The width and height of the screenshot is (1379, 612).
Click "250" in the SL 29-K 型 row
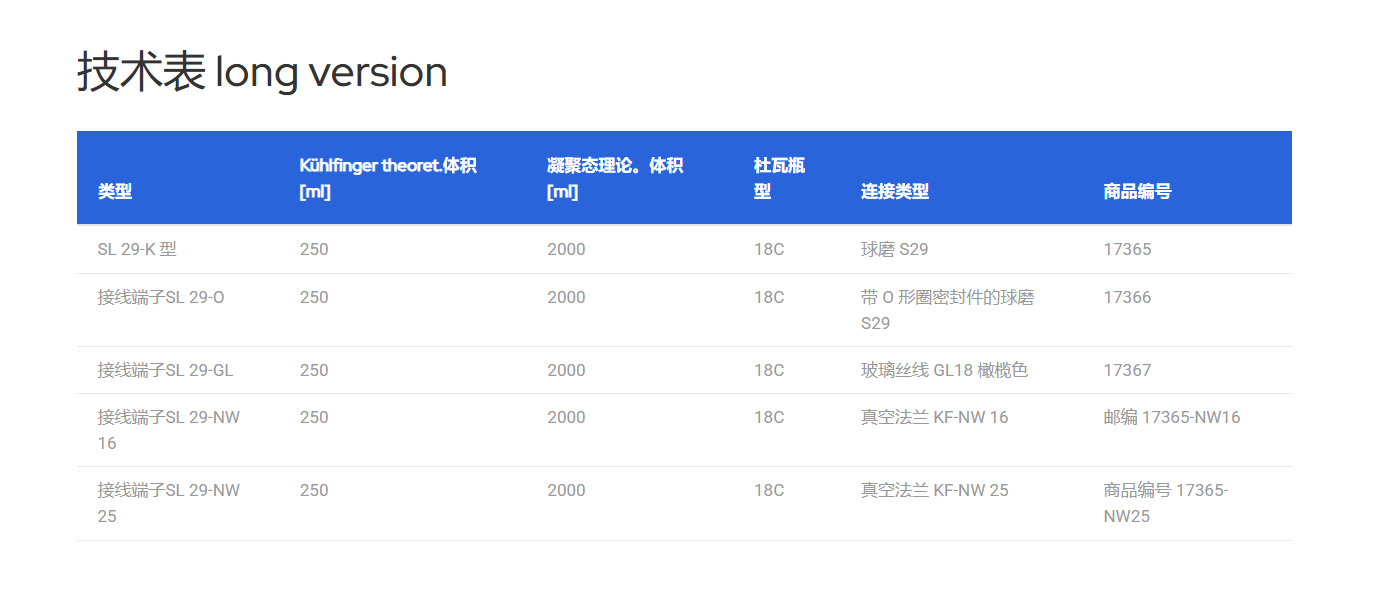point(314,249)
